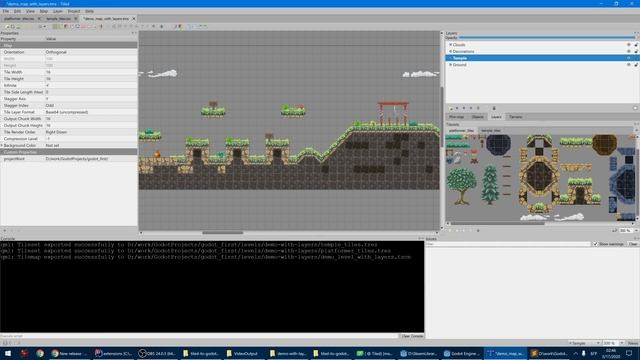Click the console script input field
This screenshot has height=360, width=640.
tap(199, 336)
